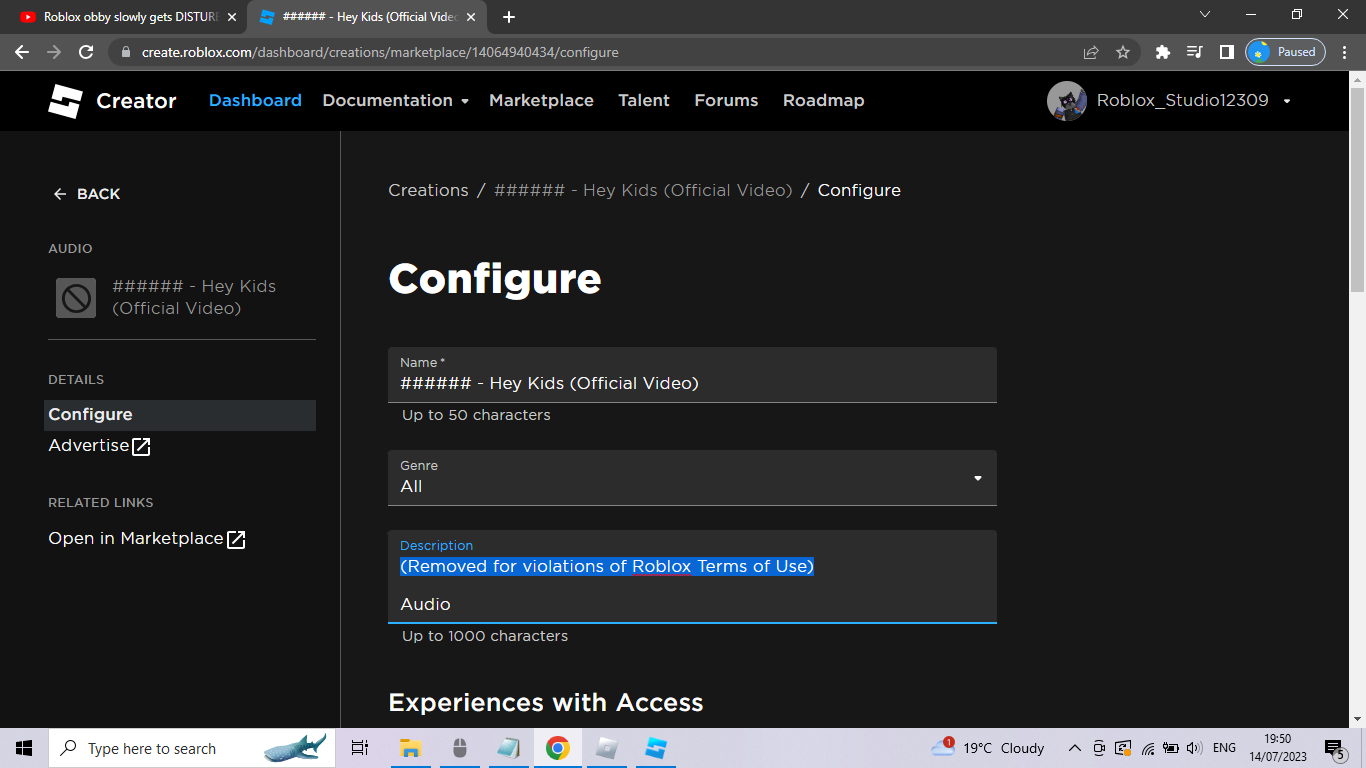Click the external link icon beside Advertise
Image resolution: width=1366 pixels, height=768 pixels.
(142, 447)
